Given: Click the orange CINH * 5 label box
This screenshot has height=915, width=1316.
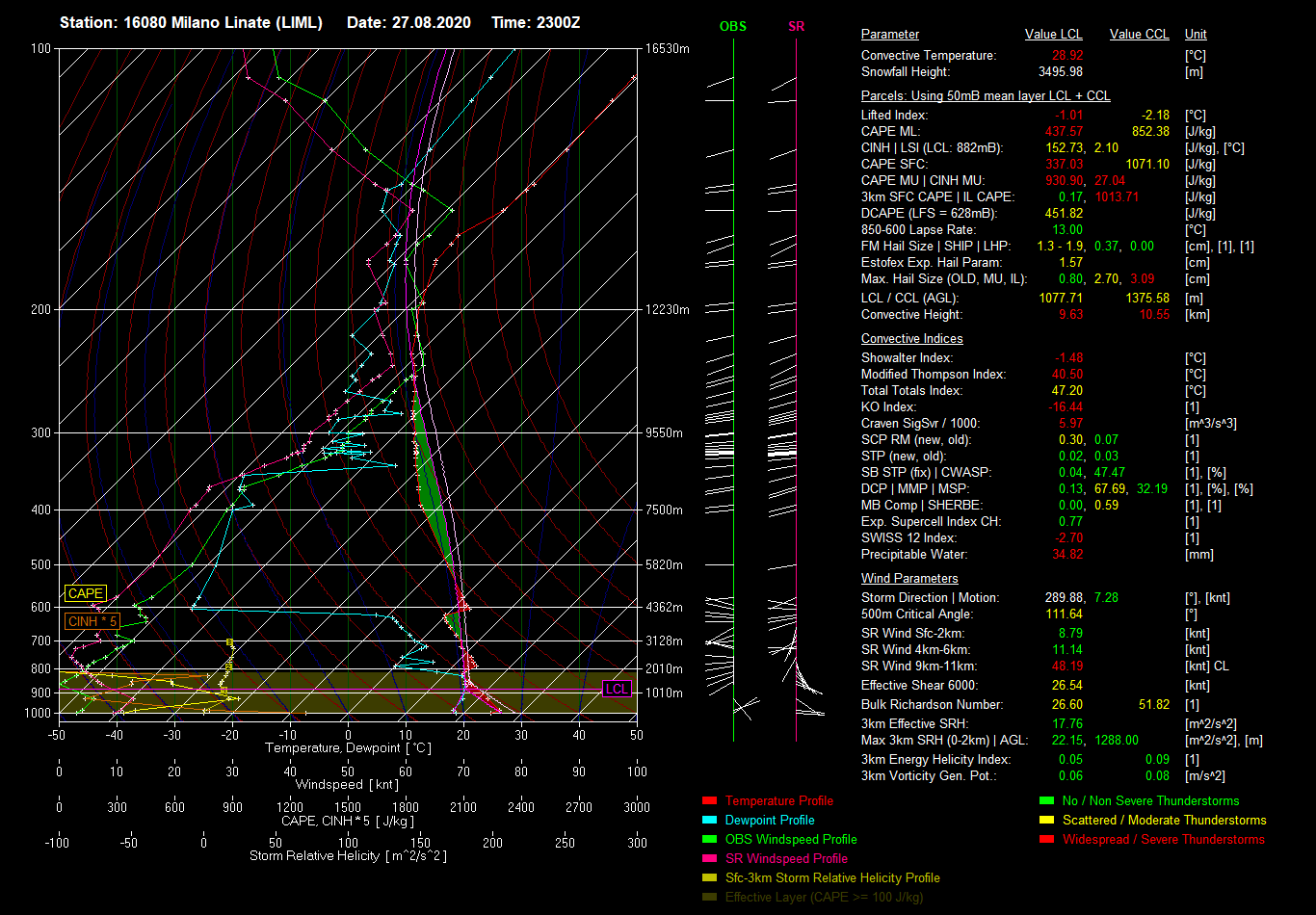Looking at the screenshot, I should (93, 621).
